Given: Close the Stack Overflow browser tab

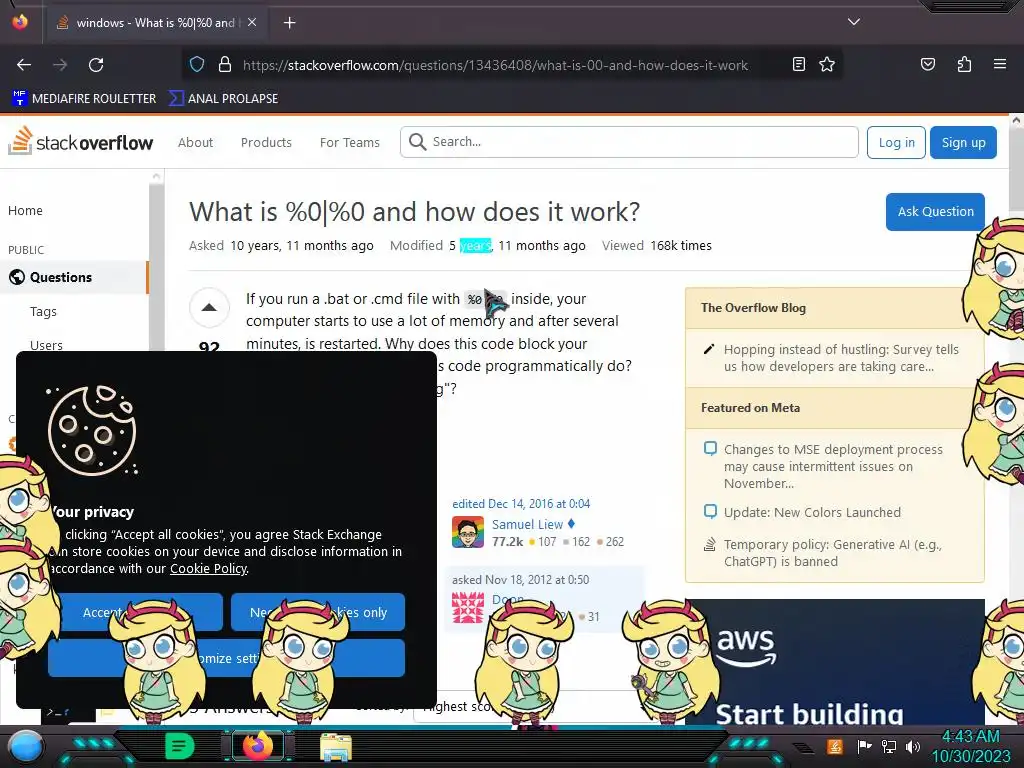Looking at the screenshot, I should click(252, 22).
